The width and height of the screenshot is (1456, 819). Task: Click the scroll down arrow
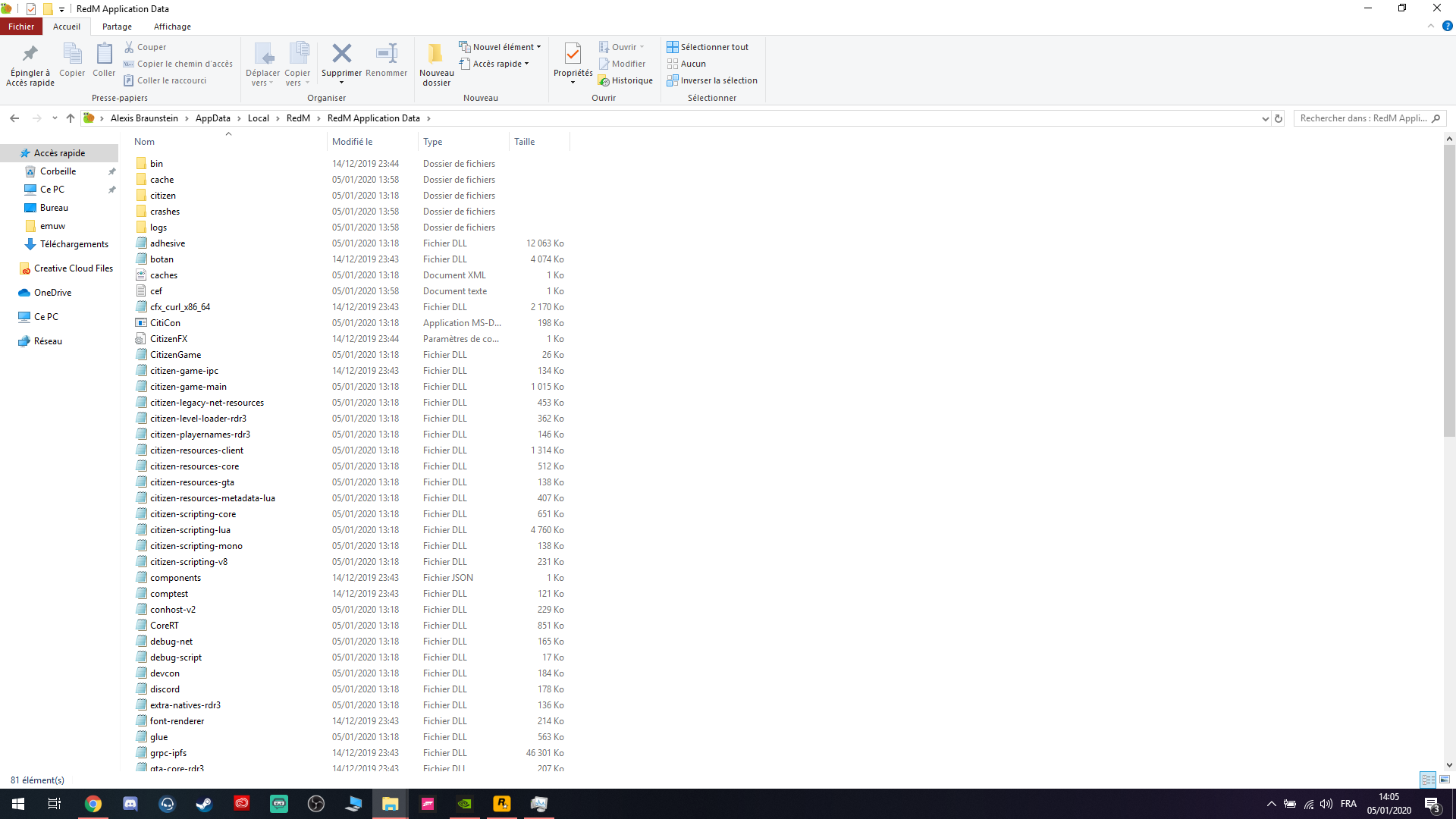1449,765
